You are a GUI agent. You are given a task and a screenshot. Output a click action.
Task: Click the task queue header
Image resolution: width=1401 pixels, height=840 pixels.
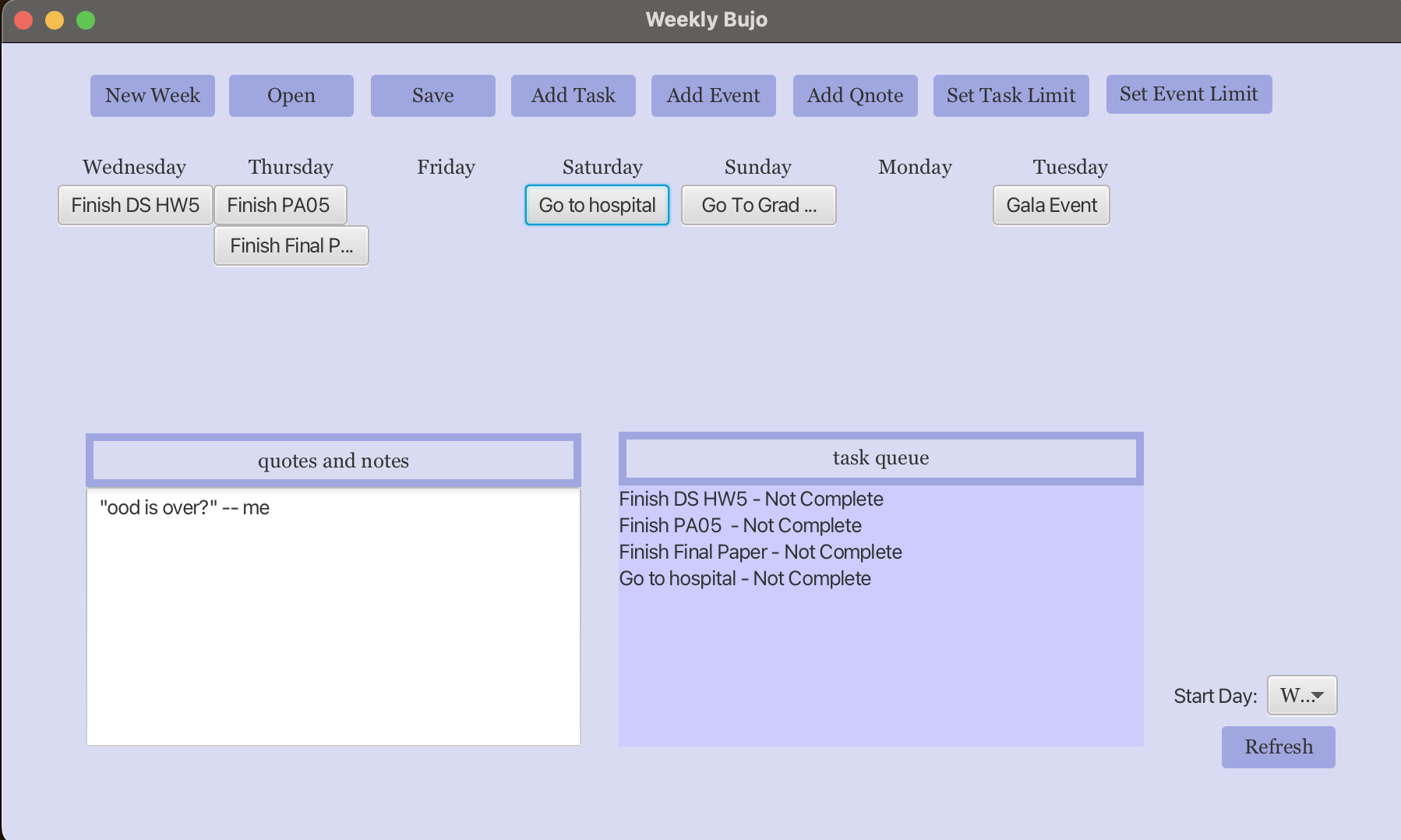coord(880,458)
